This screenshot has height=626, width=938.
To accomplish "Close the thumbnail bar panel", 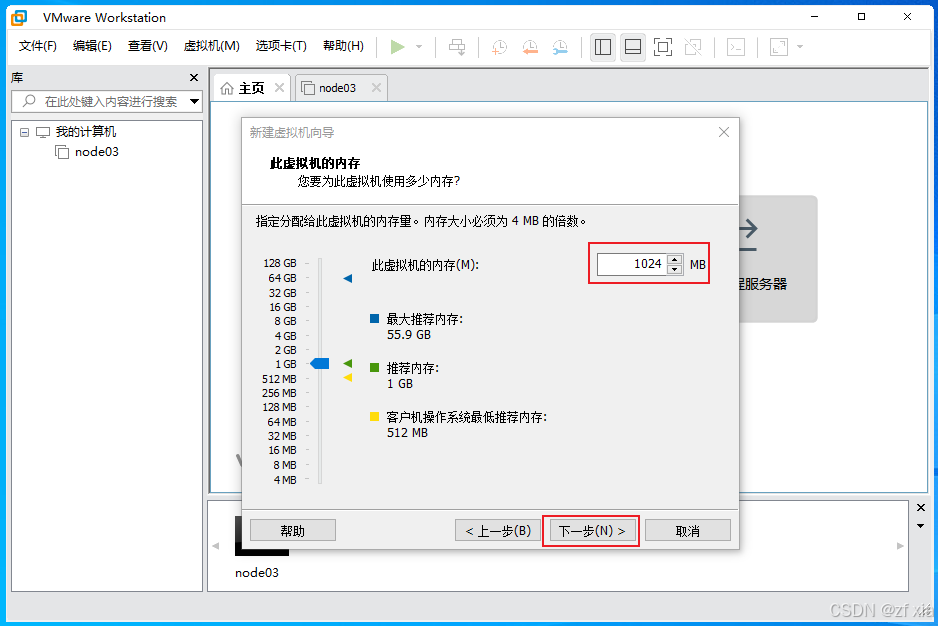I will (921, 508).
